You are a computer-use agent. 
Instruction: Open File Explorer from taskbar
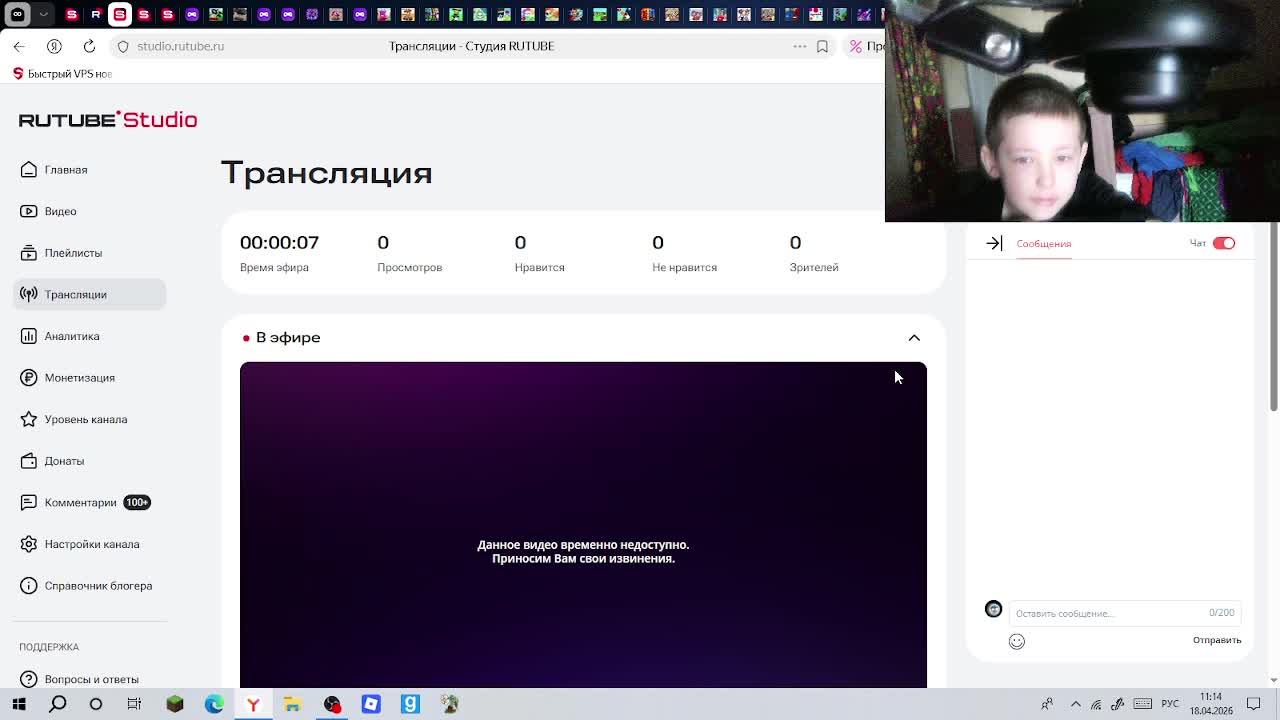tap(292, 704)
